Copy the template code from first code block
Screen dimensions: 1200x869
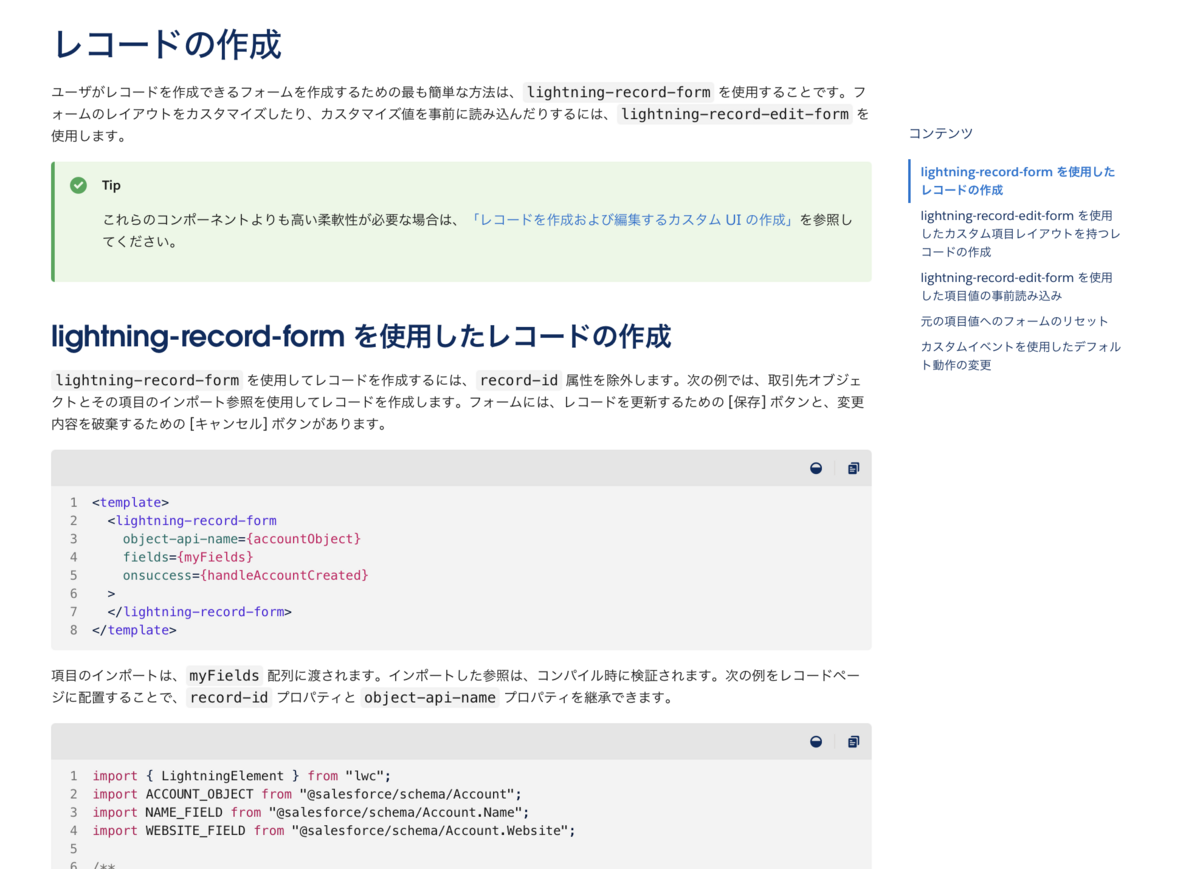pos(853,468)
